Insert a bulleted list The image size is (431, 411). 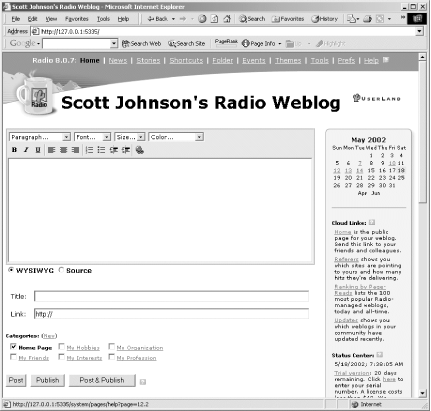tap(101, 150)
